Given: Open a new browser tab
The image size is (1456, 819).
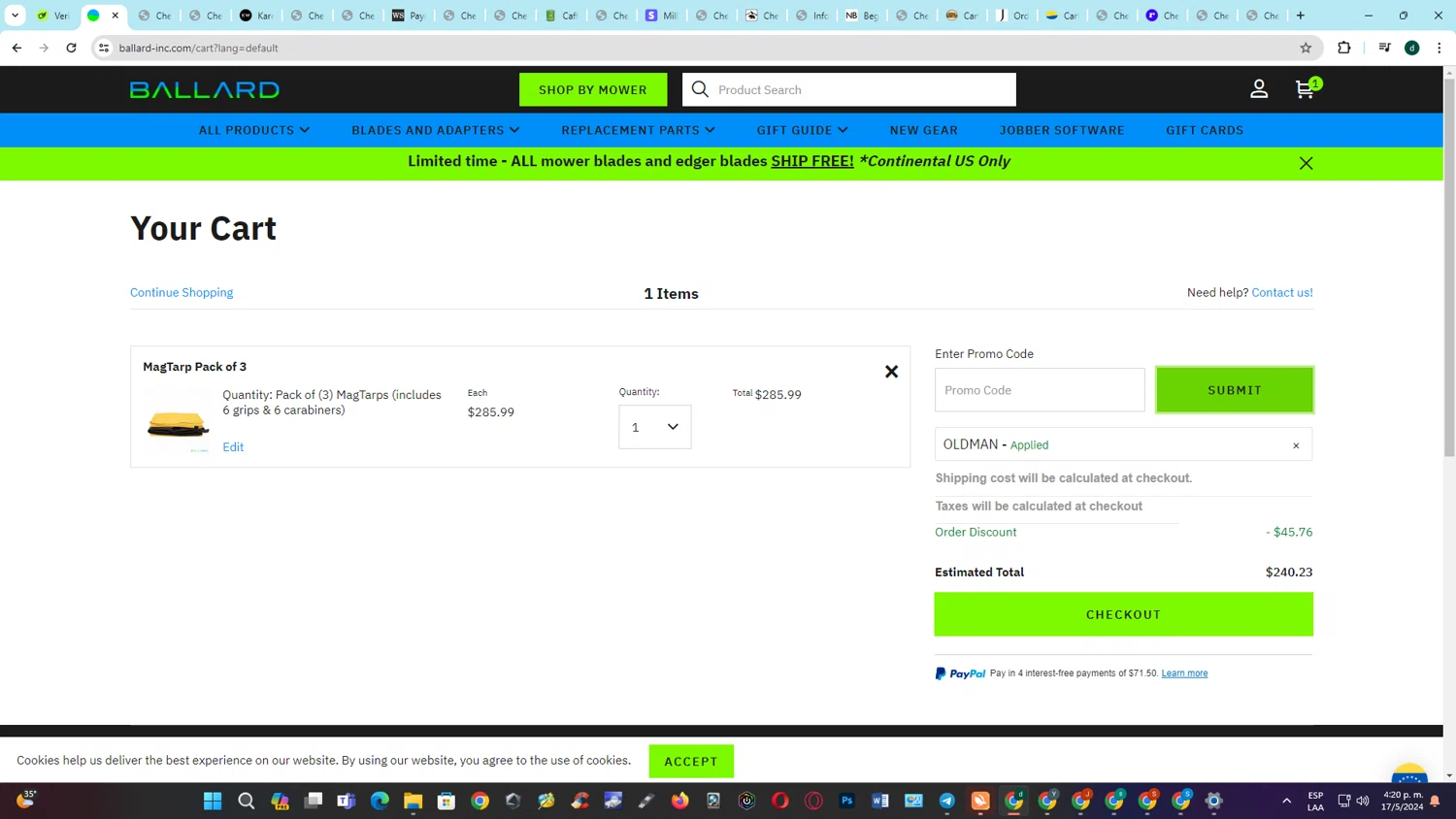Looking at the screenshot, I should 1301,16.
